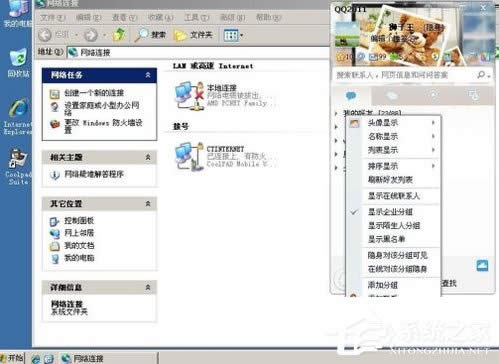The width and height of the screenshot is (499, 364).
Task: Click Internet Explorer quick launch icon
Action: pos(36,359)
